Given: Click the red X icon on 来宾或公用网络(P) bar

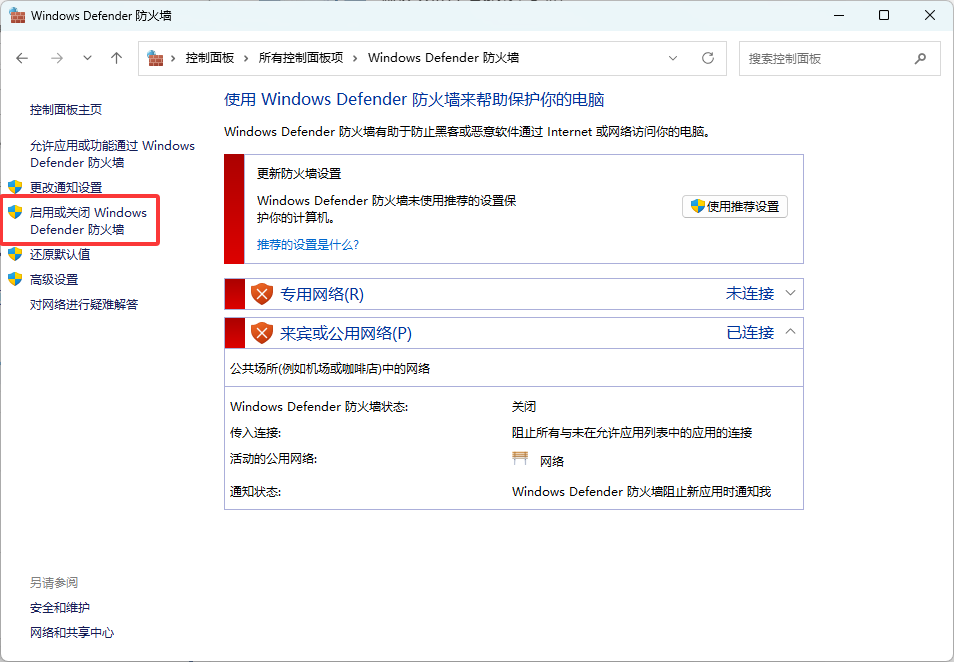Looking at the screenshot, I should [264, 332].
